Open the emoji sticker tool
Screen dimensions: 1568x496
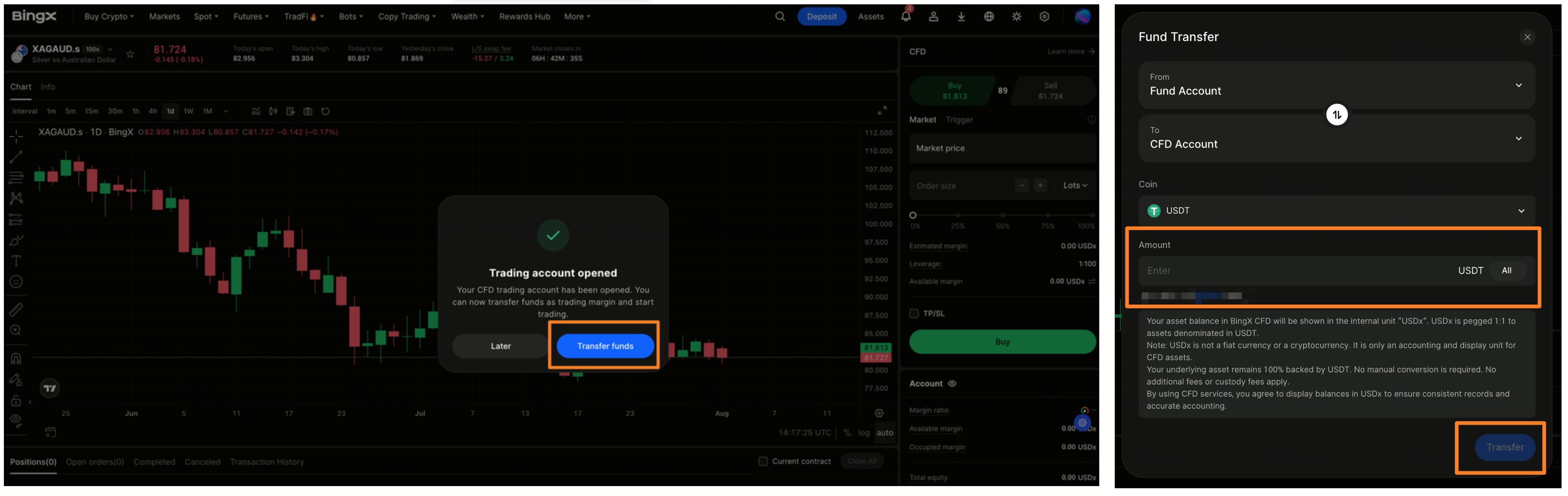coord(16,282)
